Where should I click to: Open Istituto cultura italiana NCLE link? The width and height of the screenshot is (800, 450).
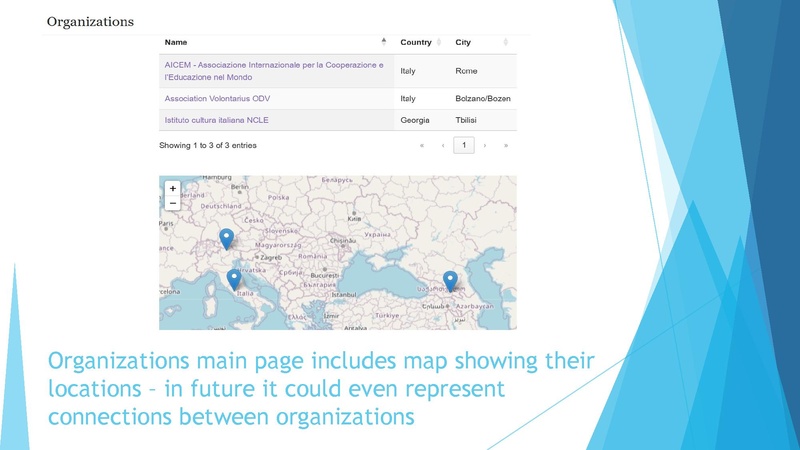click(x=216, y=120)
